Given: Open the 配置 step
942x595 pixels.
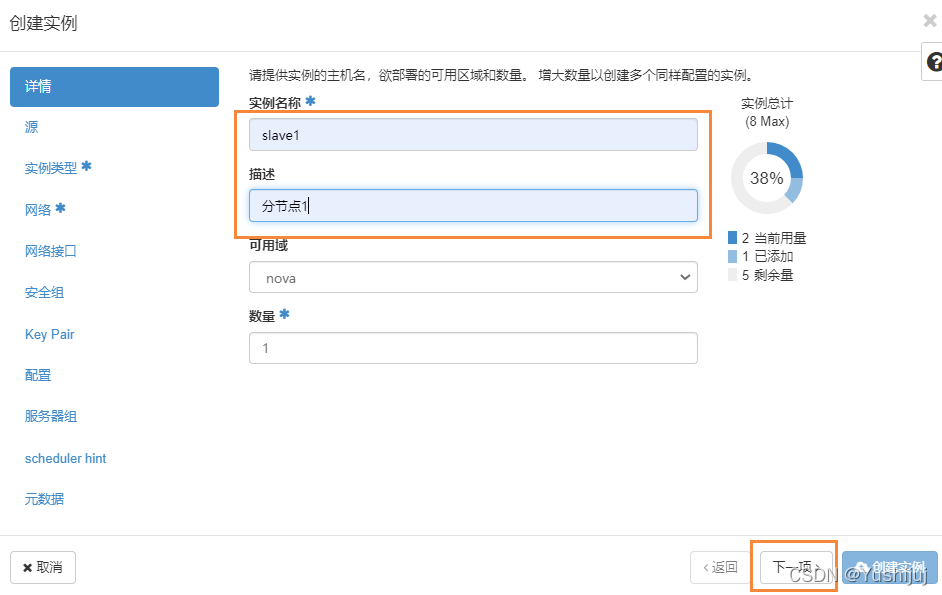Looking at the screenshot, I should [x=37, y=375].
